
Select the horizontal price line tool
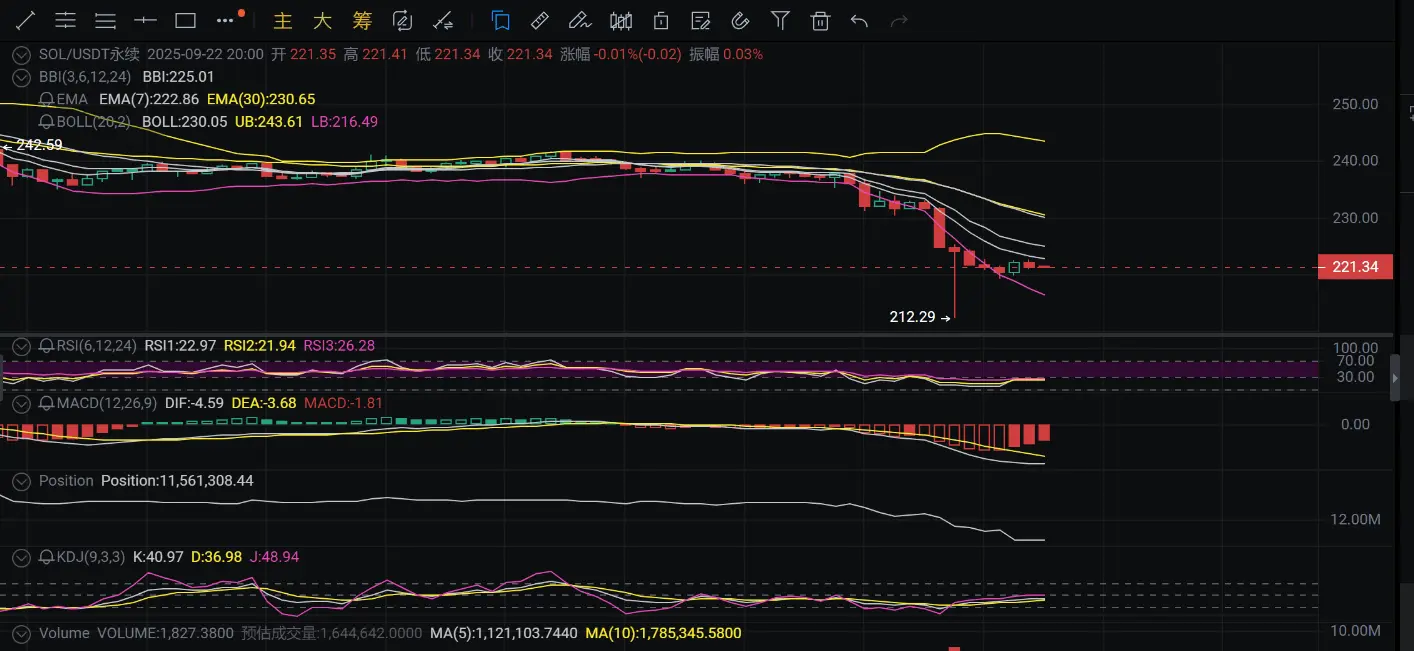coord(145,20)
